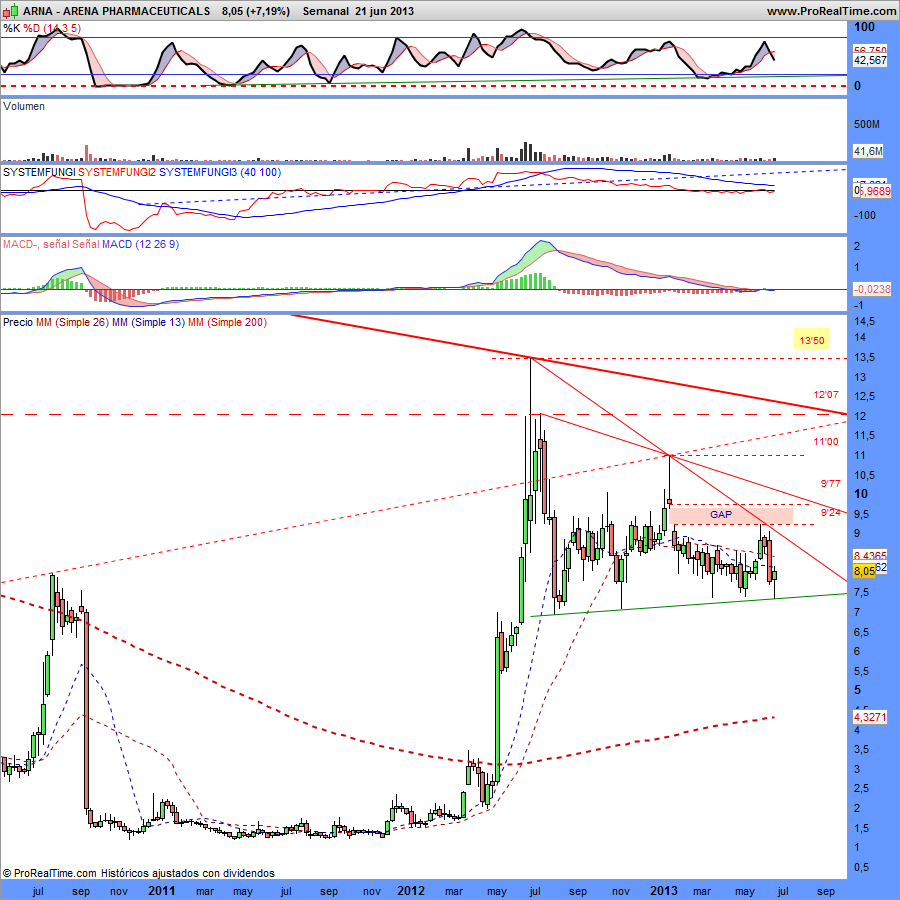This screenshot has width=900, height=900.
Task: Select the Precio panel label
Action: coord(18,323)
